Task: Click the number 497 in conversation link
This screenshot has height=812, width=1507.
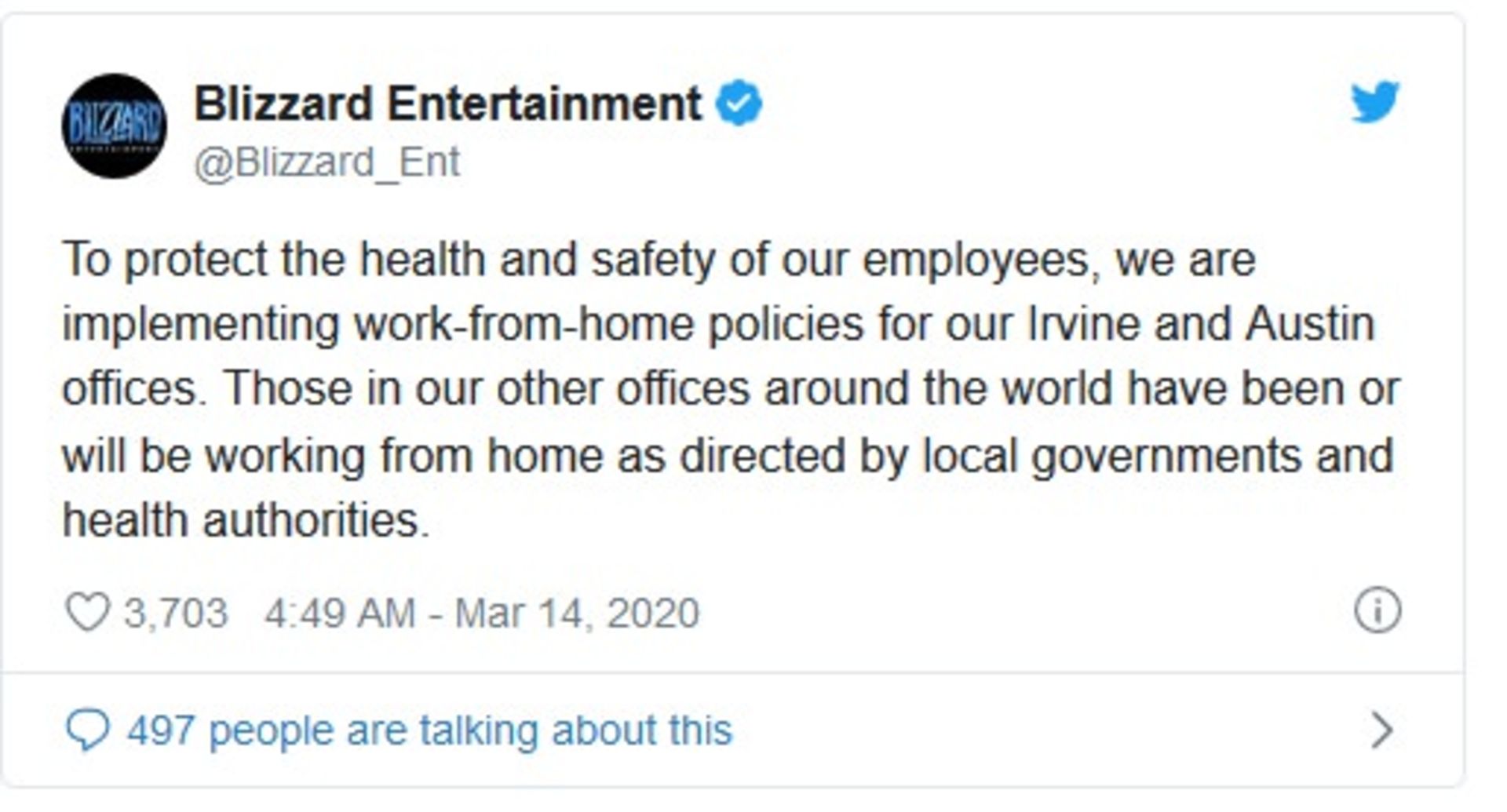Action: [160, 730]
